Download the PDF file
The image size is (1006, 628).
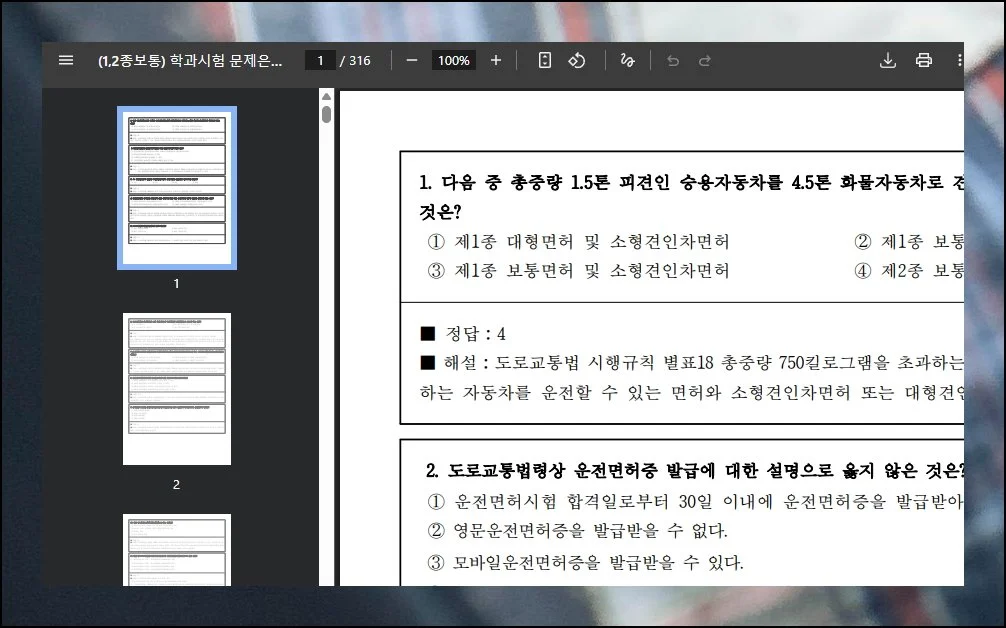887,60
